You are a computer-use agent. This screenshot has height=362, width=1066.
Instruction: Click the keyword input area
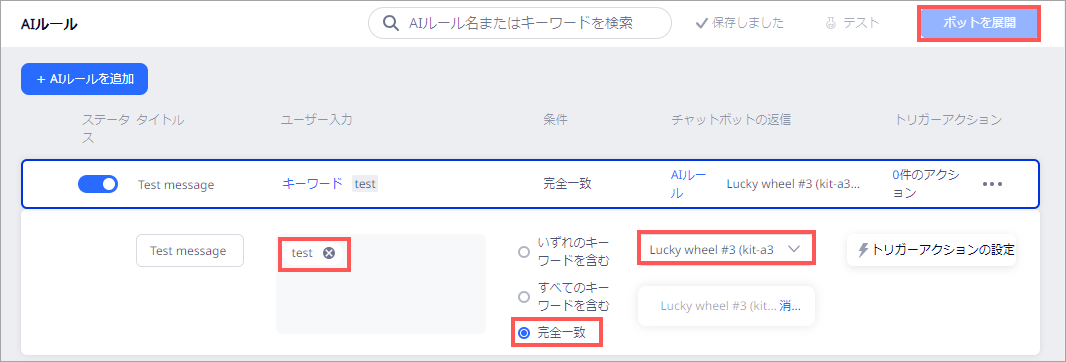(381, 284)
